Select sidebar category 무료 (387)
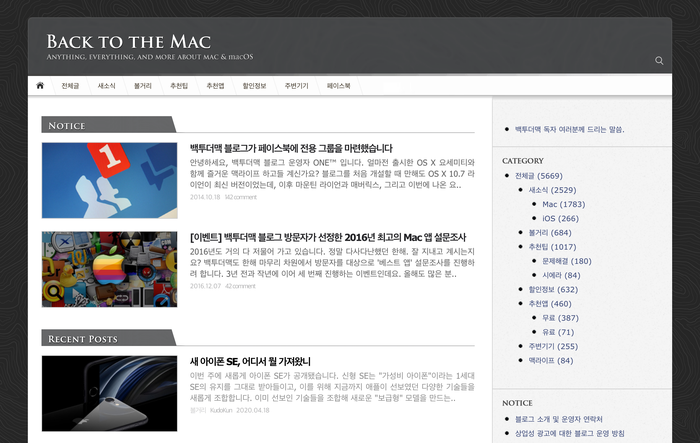Viewport: 700px width, 443px height. coord(560,318)
